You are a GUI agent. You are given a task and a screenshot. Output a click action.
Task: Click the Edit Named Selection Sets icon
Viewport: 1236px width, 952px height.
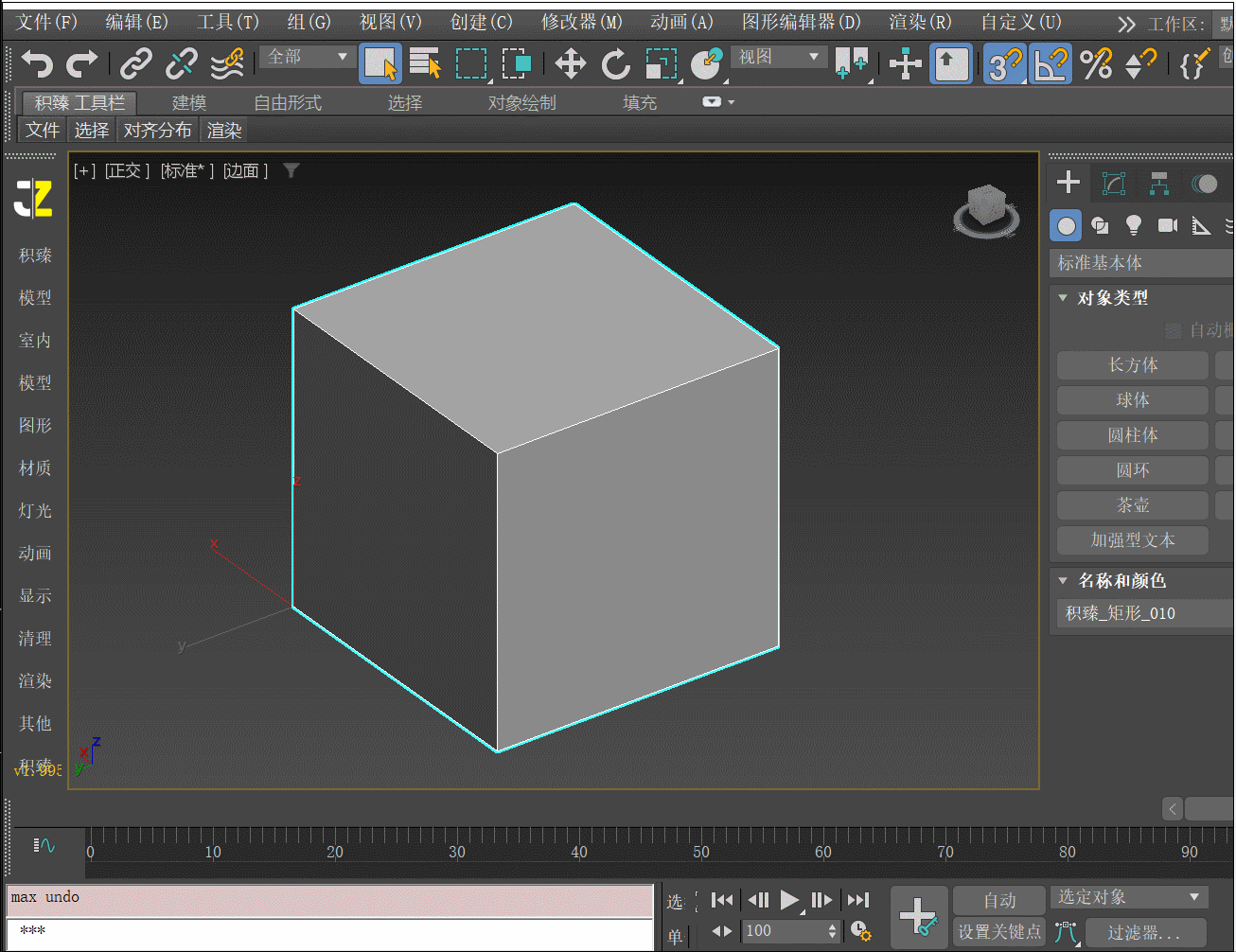[x=1193, y=64]
